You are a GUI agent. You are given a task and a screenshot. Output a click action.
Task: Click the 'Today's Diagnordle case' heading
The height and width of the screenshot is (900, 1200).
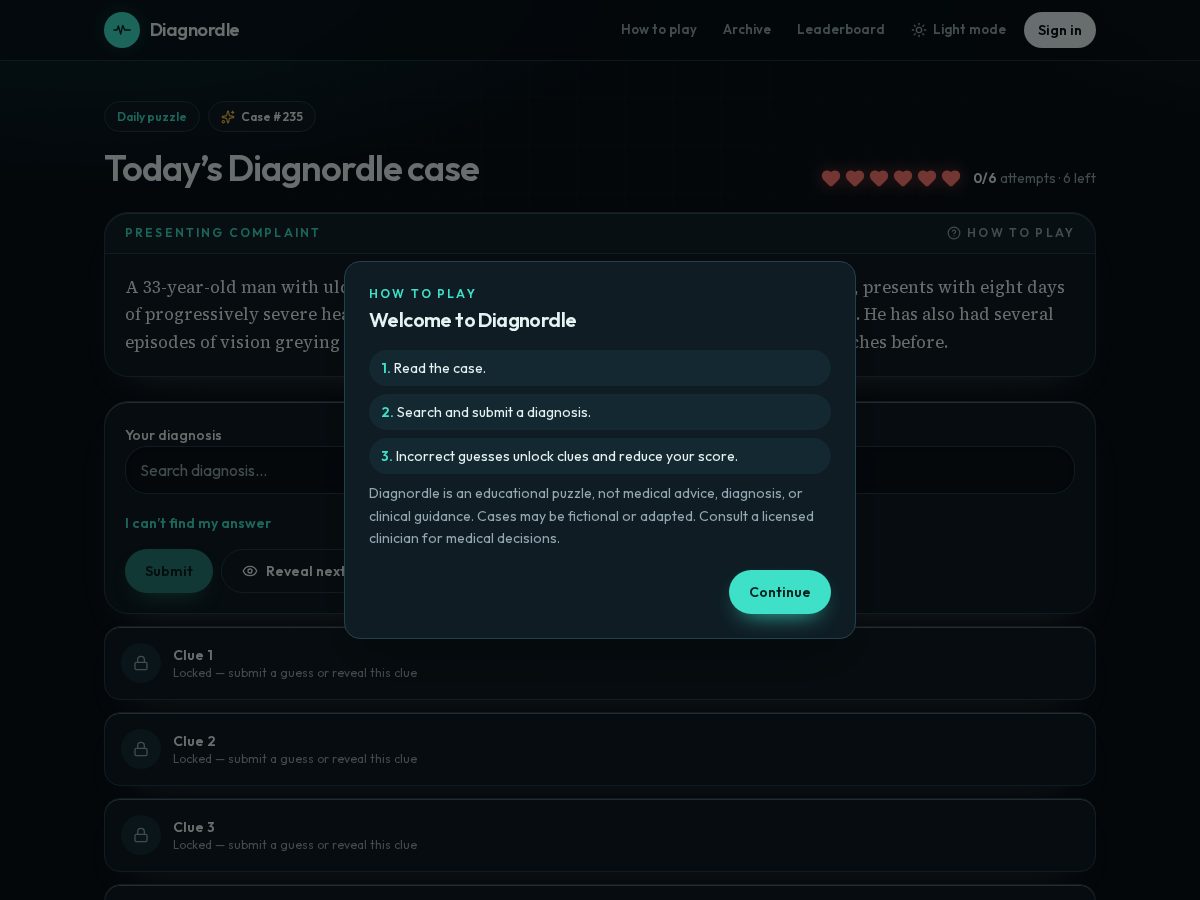(x=292, y=169)
